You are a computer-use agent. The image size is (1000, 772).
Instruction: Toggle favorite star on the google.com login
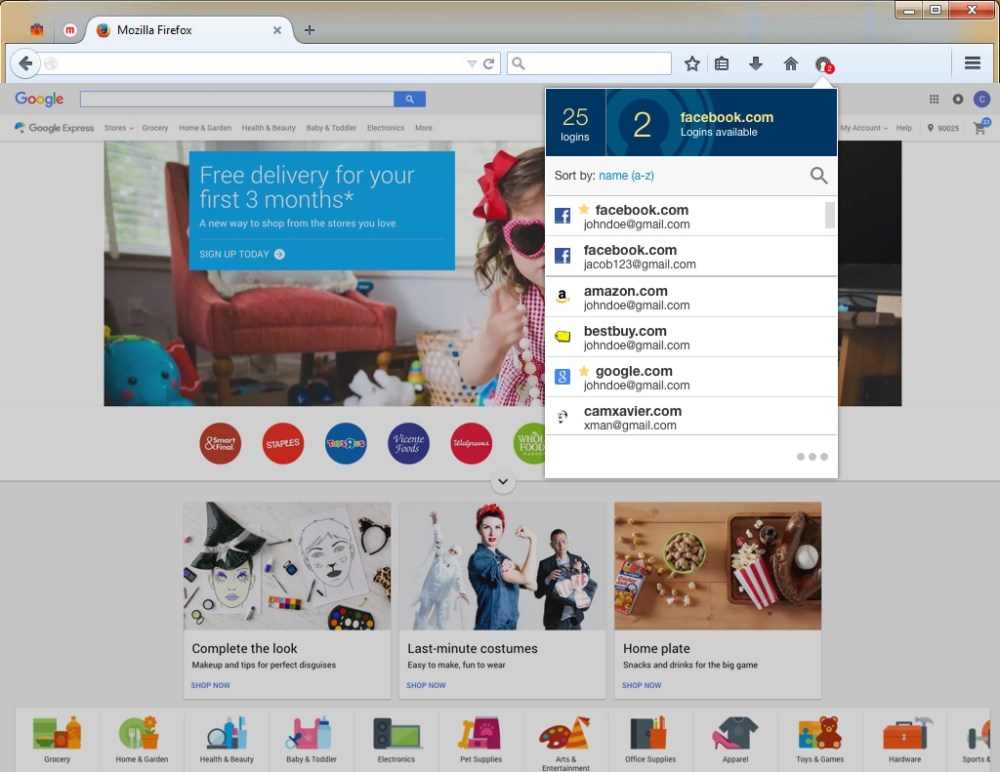(584, 371)
